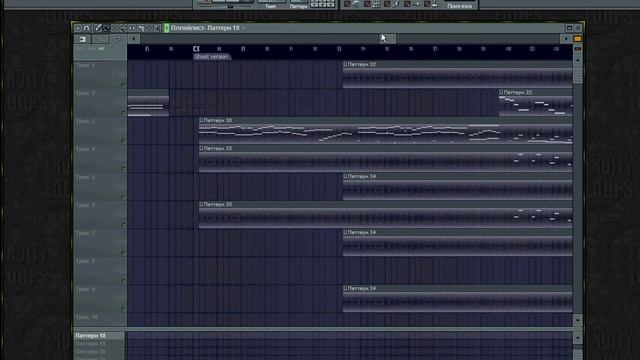Click the playlist scrollbar down arrow
This screenshot has width=640, height=360.
point(578,320)
